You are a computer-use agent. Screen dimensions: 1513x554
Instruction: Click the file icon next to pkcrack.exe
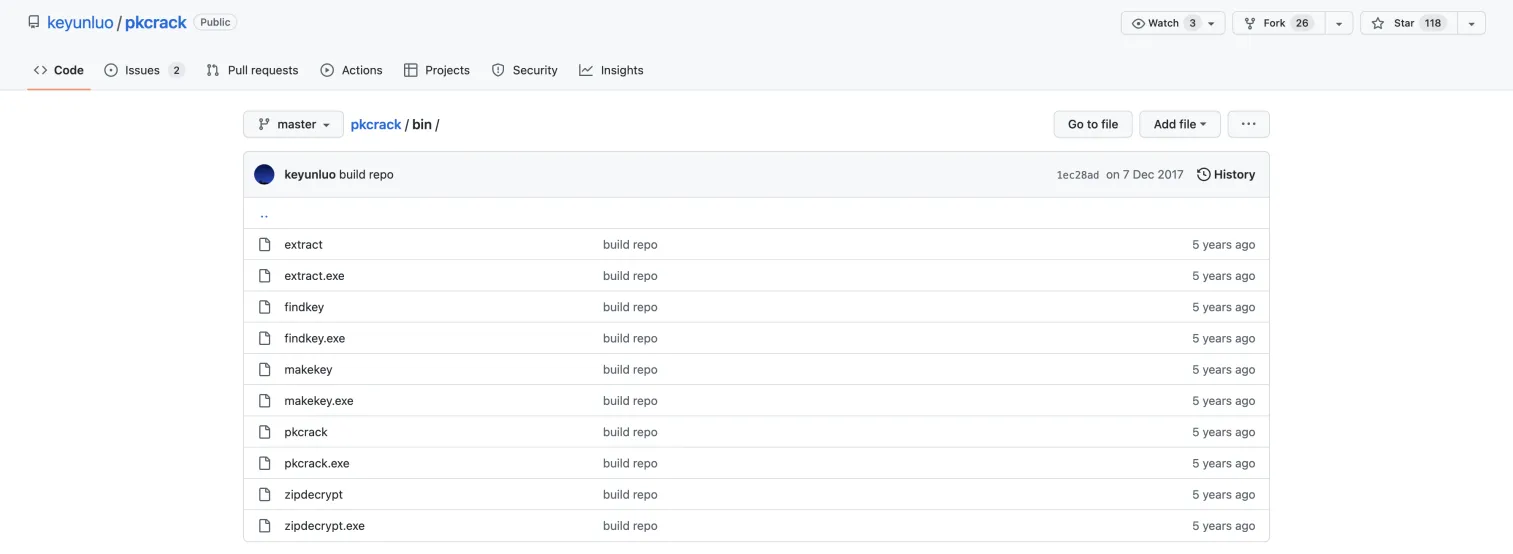point(264,463)
